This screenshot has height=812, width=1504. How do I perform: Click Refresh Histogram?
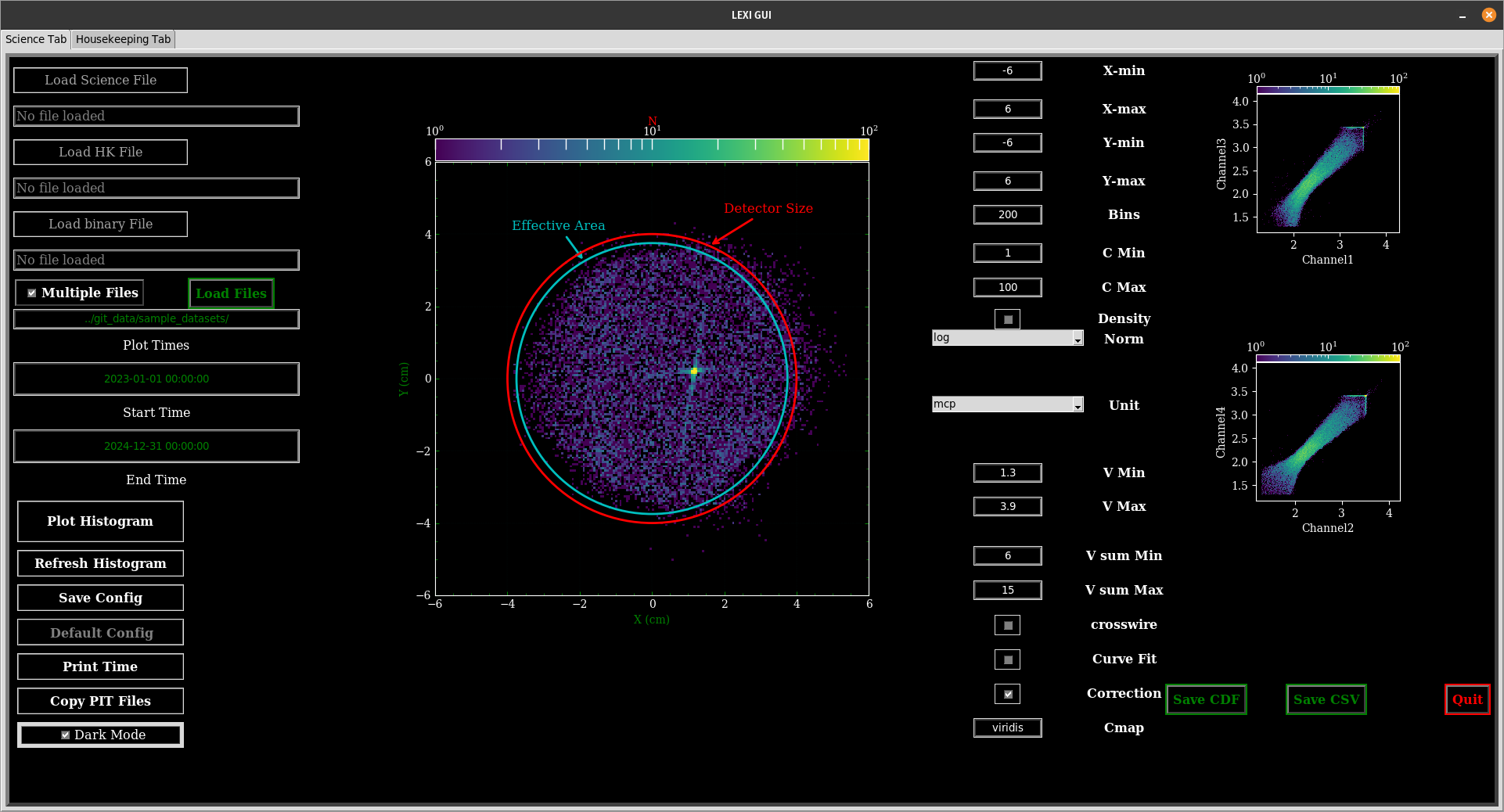click(x=100, y=563)
